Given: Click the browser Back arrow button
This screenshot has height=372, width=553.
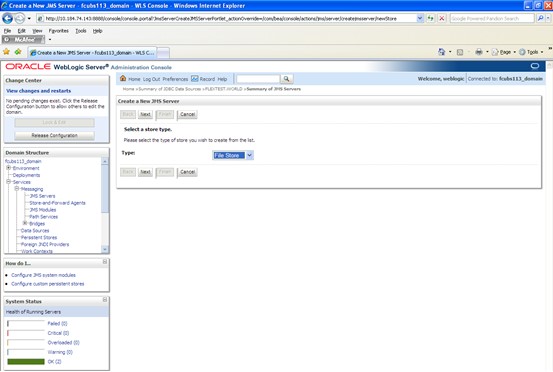Looking at the screenshot, I should pyautogui.click(x=7, y=18).
